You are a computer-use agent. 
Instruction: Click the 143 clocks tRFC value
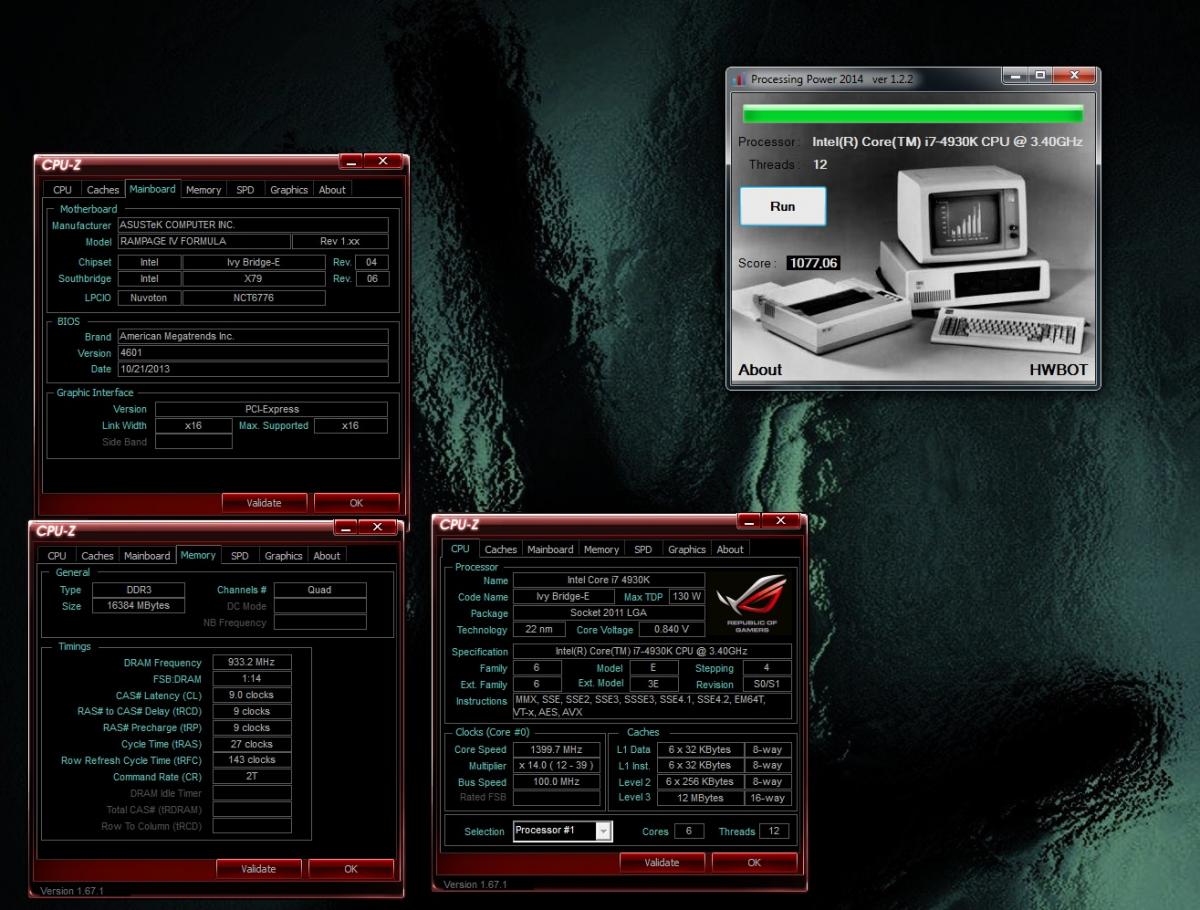pos(251,760)
